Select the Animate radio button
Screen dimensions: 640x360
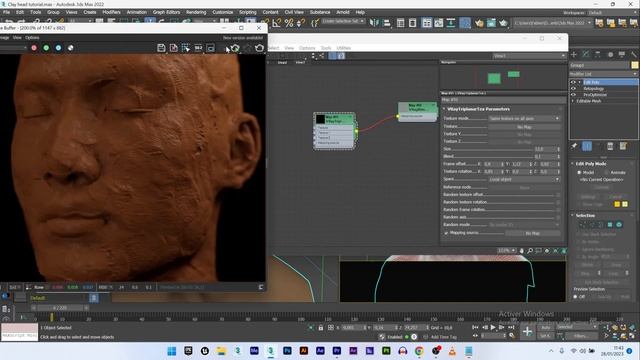(607, 172)
